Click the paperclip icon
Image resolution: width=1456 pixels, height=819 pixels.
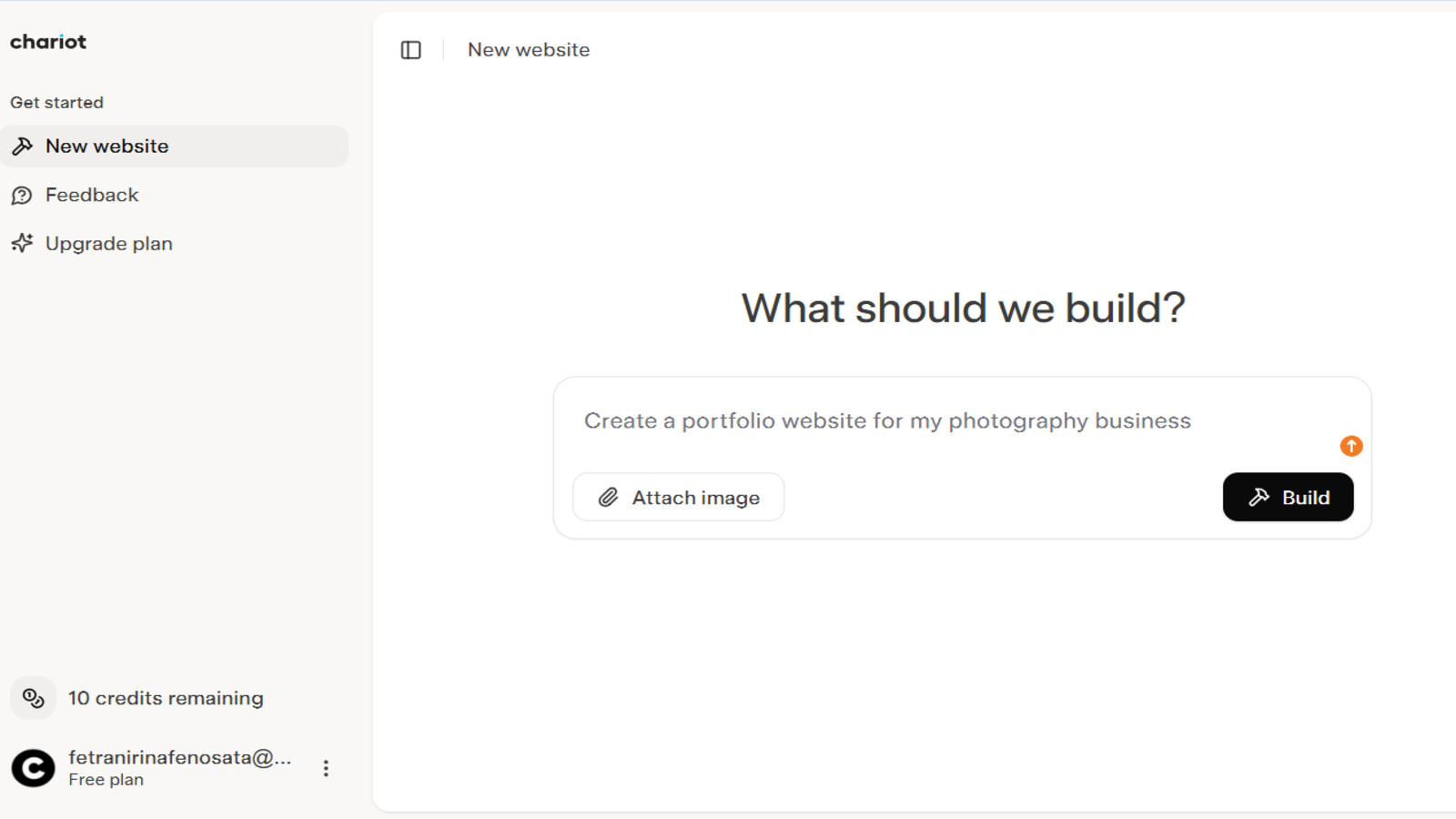pyautogui.click(x=608, y=497)
